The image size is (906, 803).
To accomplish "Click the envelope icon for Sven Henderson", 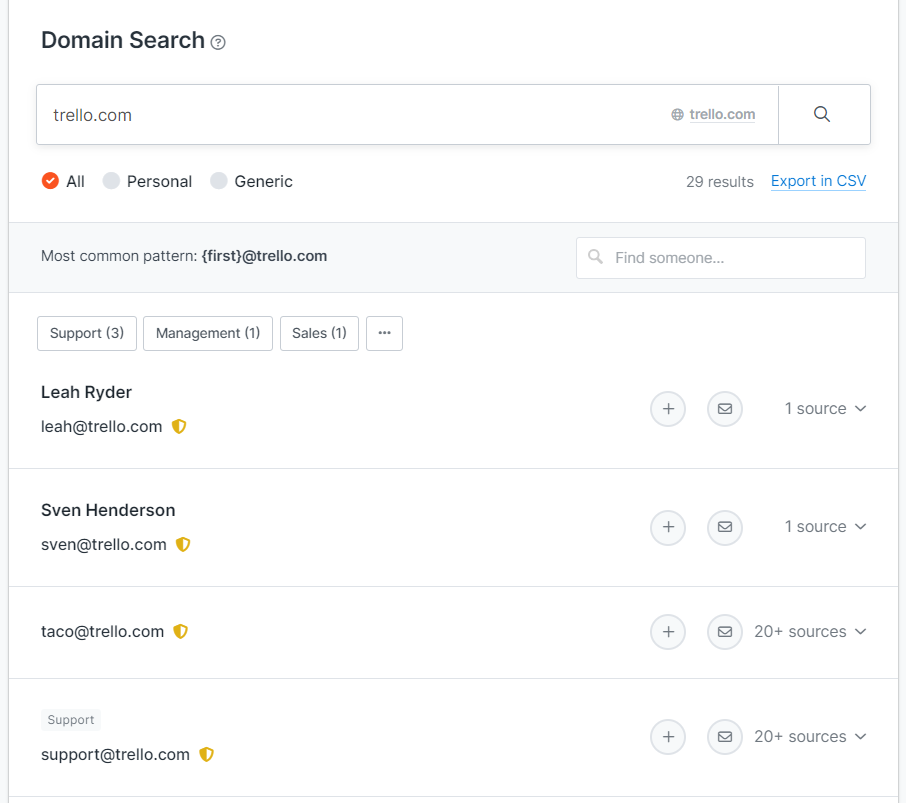I will pos(725,527).
